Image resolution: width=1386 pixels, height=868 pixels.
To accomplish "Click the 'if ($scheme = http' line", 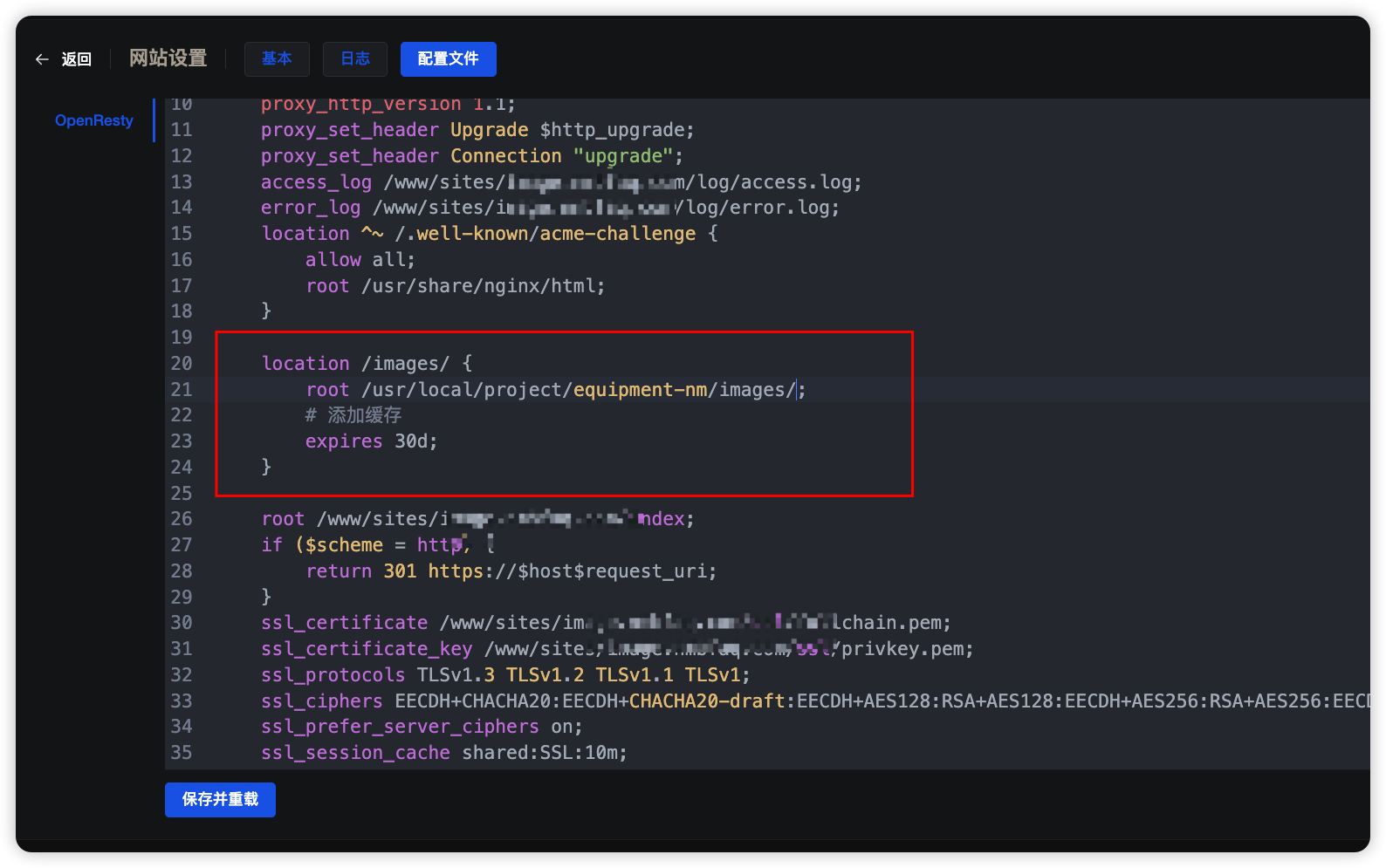I will 378,545.
